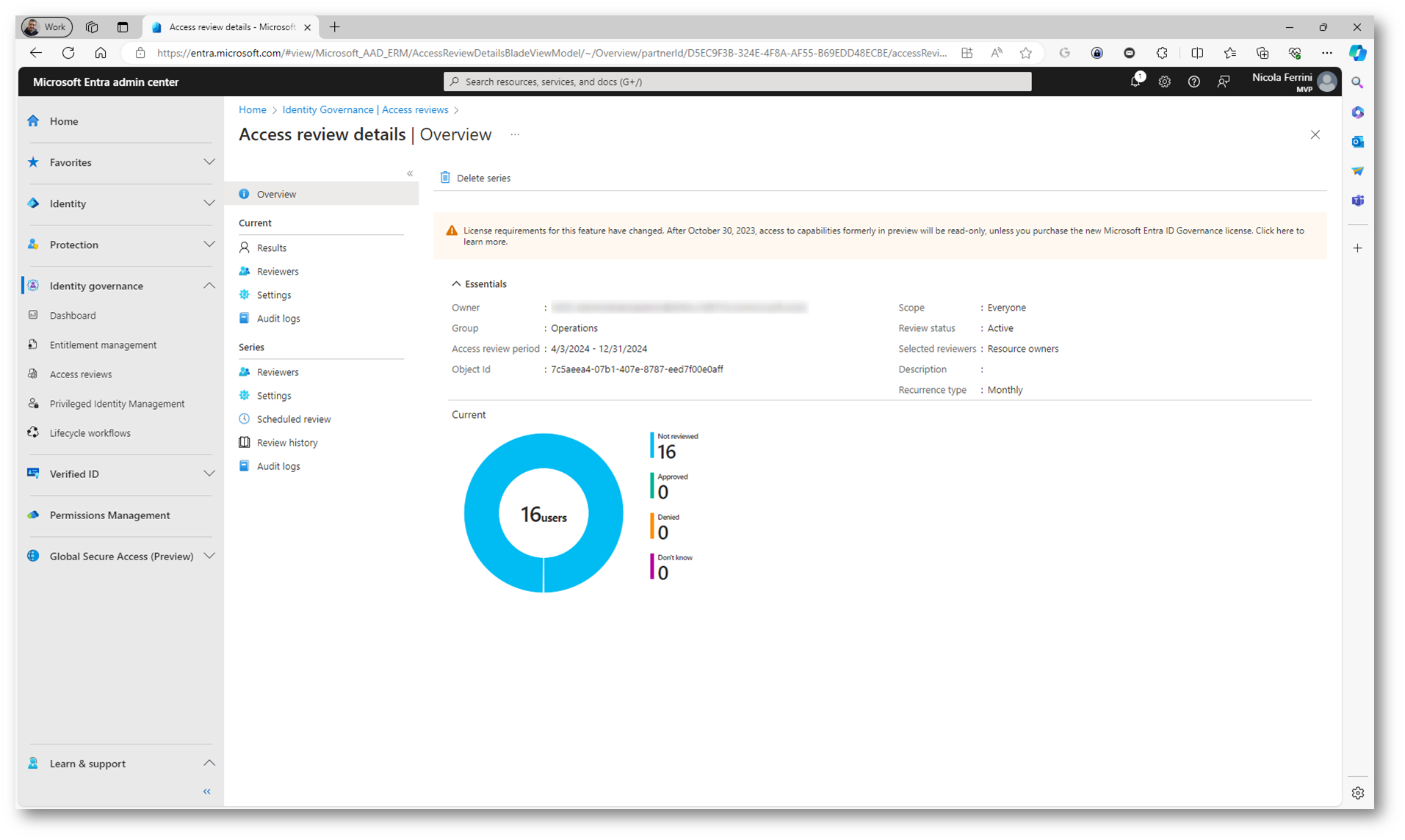This screenshot has height=840, width=1405.
Task: Click the Home breadcrumb link
Action: click(x=252, y=109)
